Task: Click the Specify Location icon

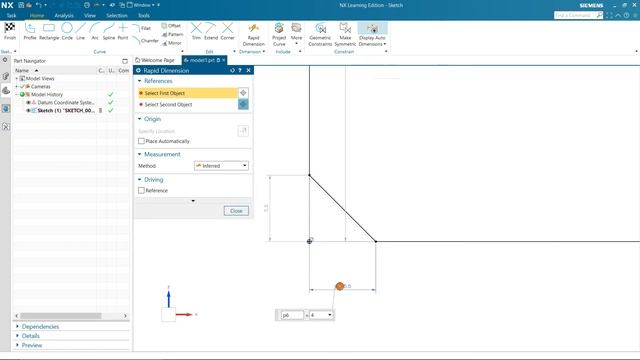Action: point(243,131)
